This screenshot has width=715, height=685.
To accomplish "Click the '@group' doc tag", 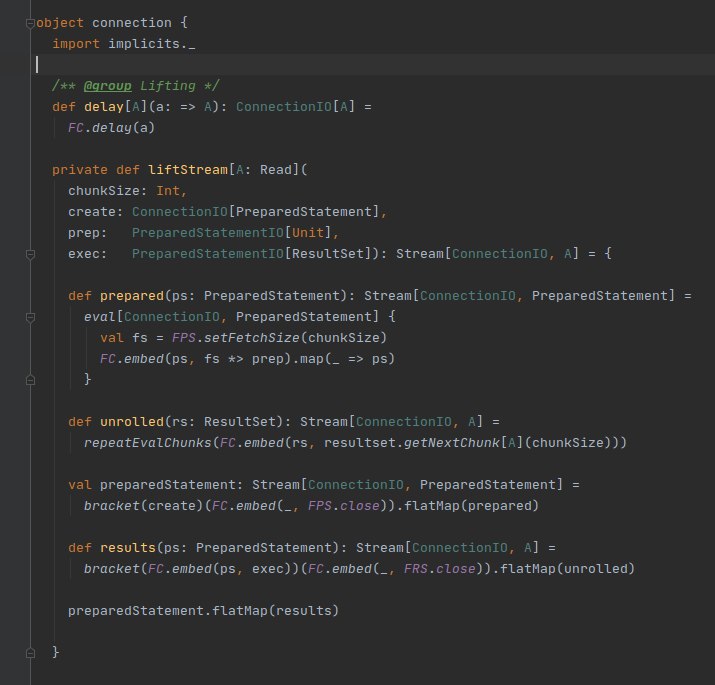I will coord(108,86).
